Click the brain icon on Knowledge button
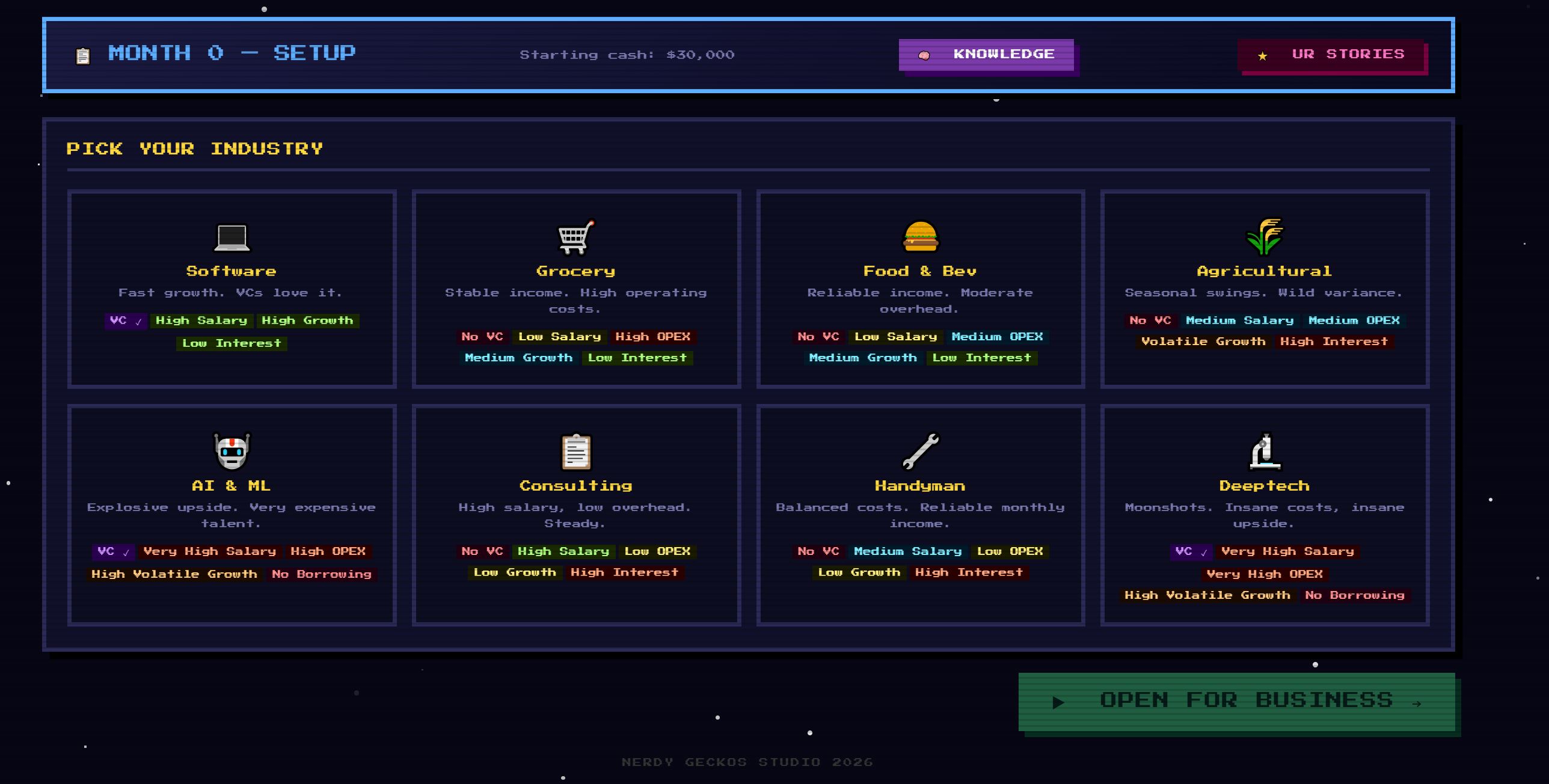 [924, 55]
